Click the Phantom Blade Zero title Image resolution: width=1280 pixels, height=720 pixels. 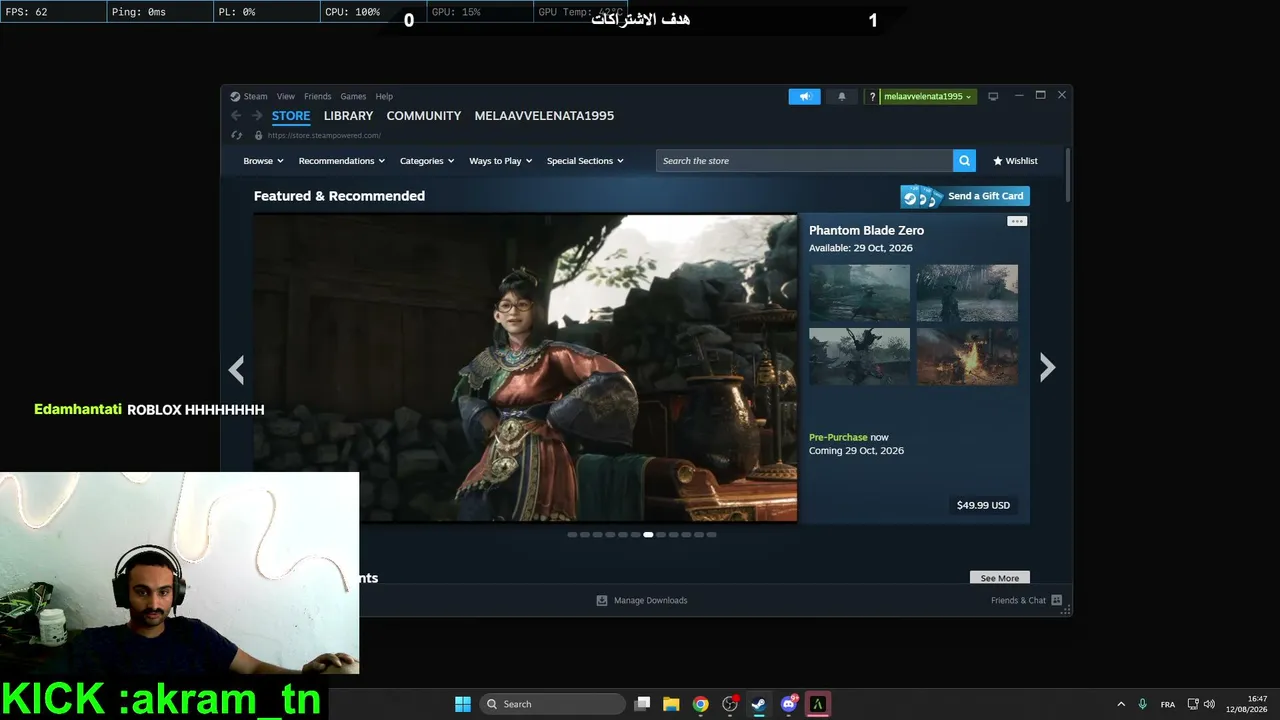(x=866, y=231)
